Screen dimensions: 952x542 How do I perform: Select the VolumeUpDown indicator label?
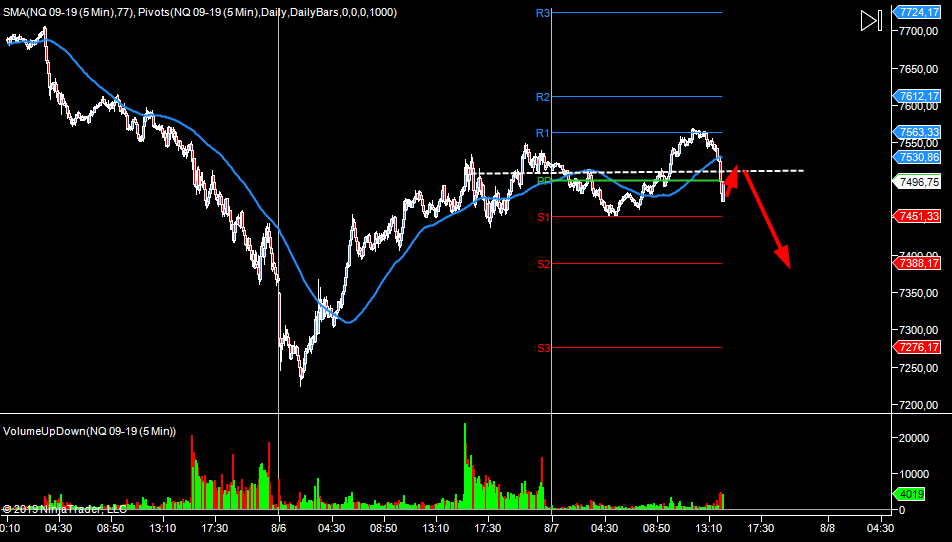tap(89, 431)
